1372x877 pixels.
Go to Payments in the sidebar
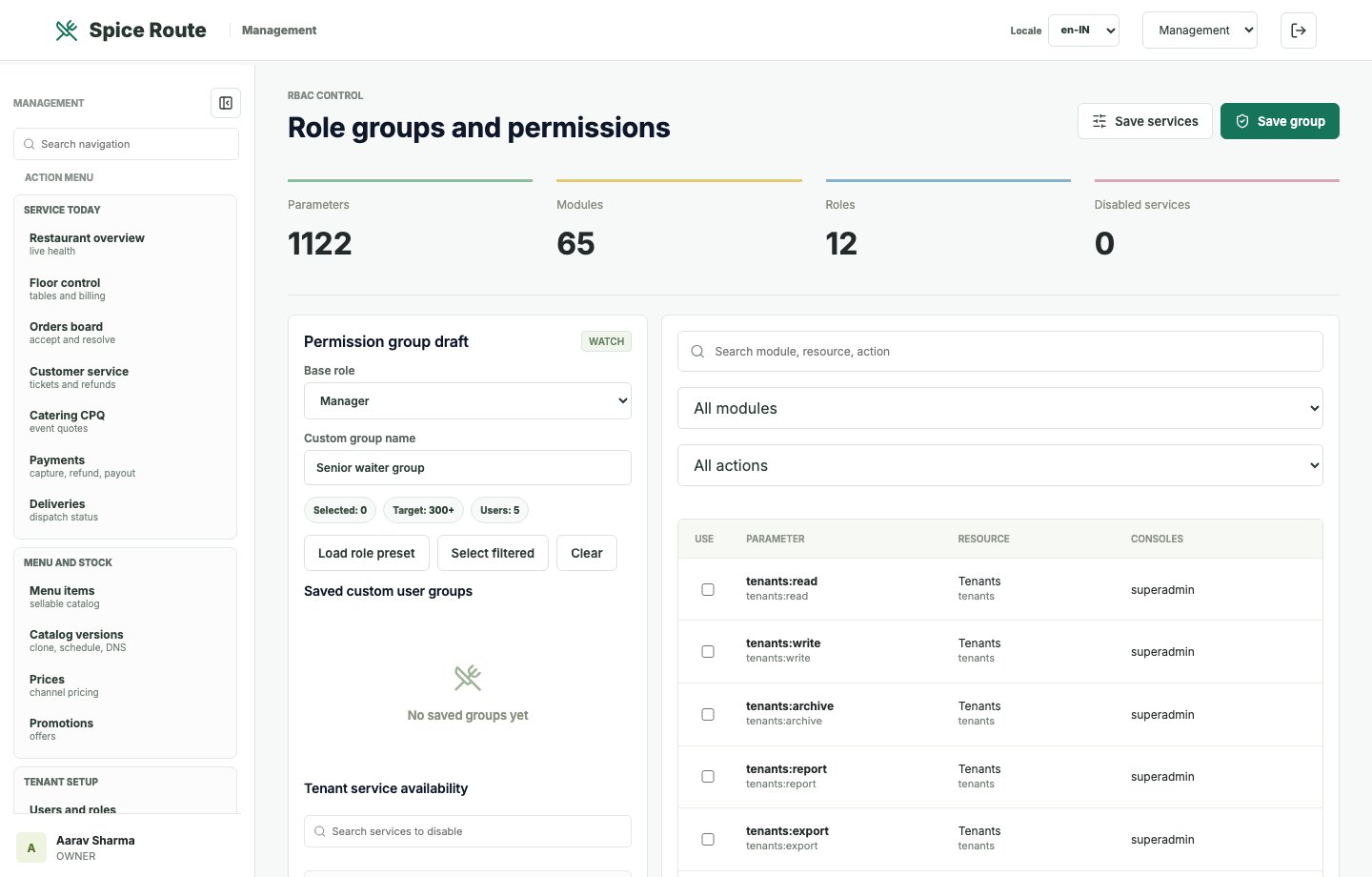(x=125, y=466)
